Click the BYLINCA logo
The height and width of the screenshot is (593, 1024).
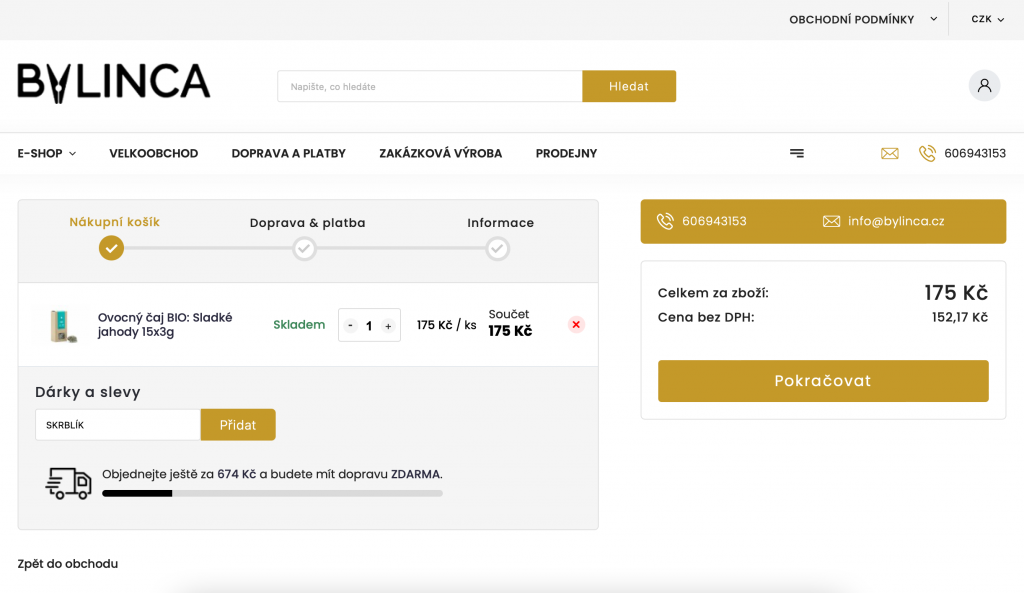pos(114,83)
